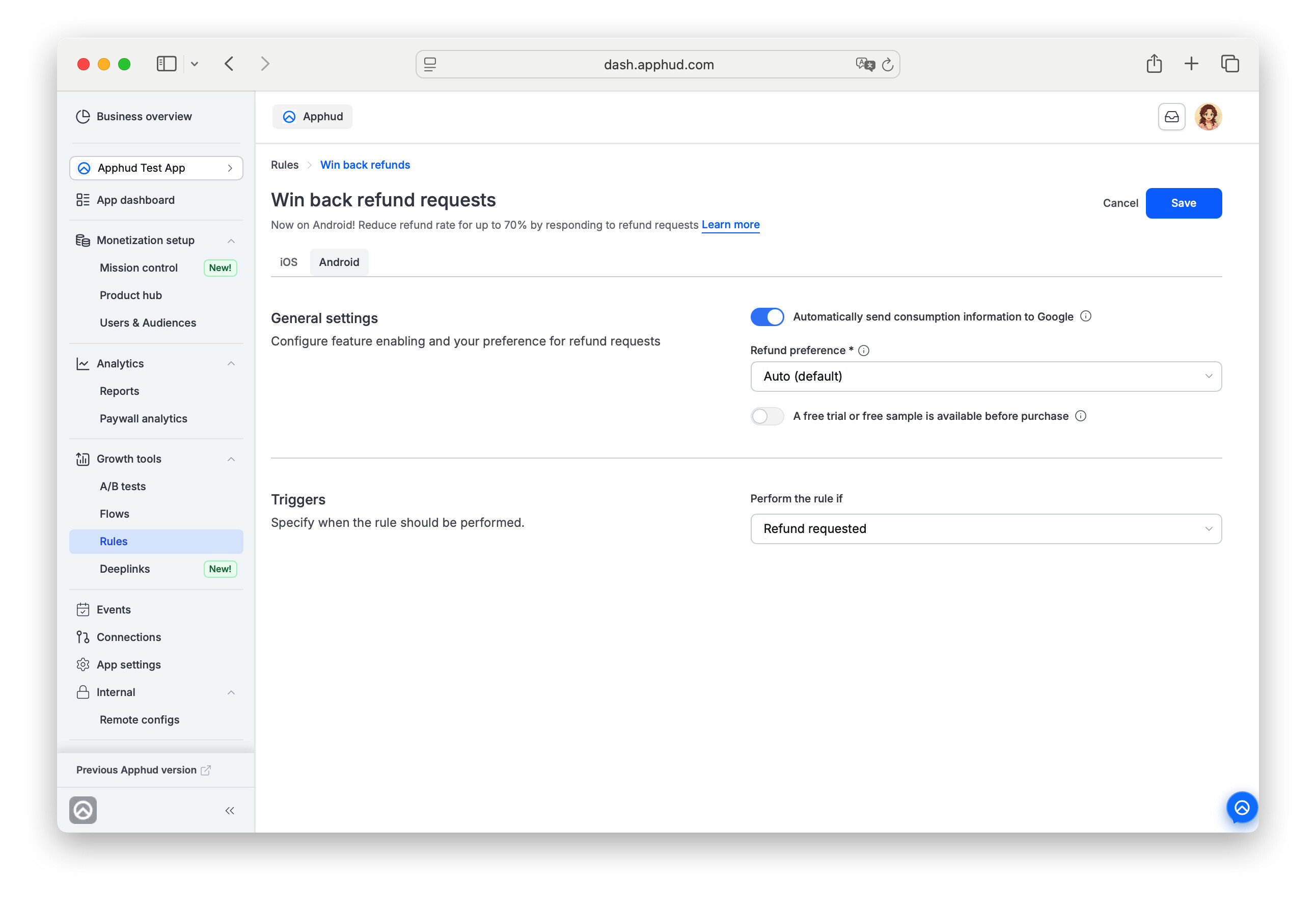Open Paywall analytics in the sidebar
Viewport: 1316px width, 909px height.
(144, 419)
